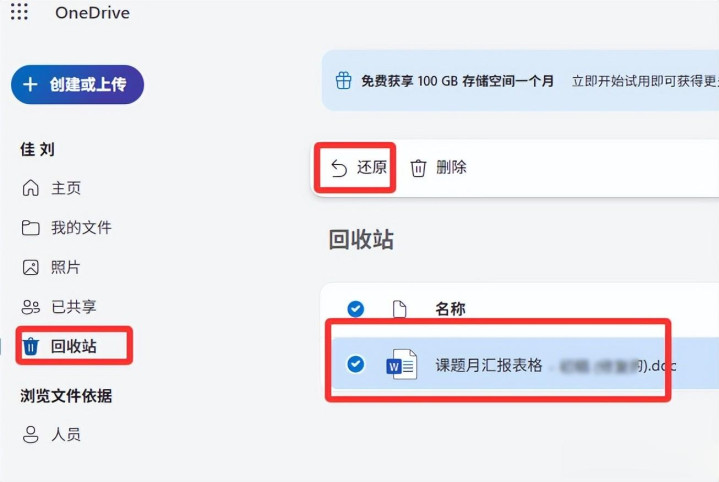This screenshot has height=482, width=719.
Task: Toggle the select-all checkbox in header
Action: pyautogui.click(x=356, y=309)
